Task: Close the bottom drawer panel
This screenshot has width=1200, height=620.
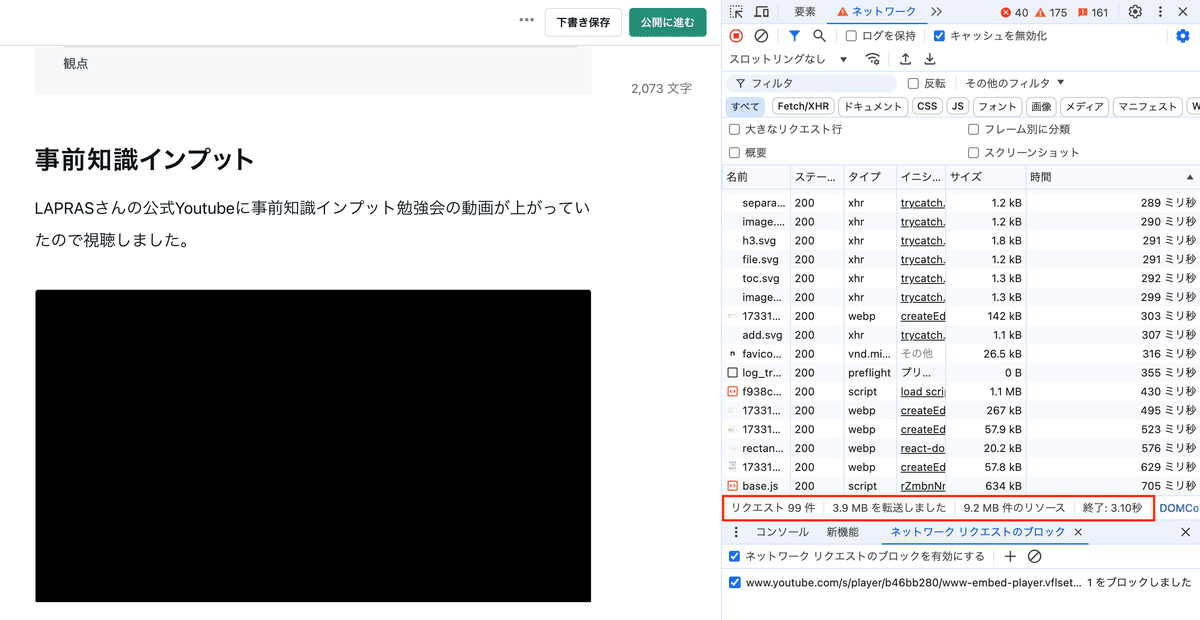Action: tap(1185, 532)
